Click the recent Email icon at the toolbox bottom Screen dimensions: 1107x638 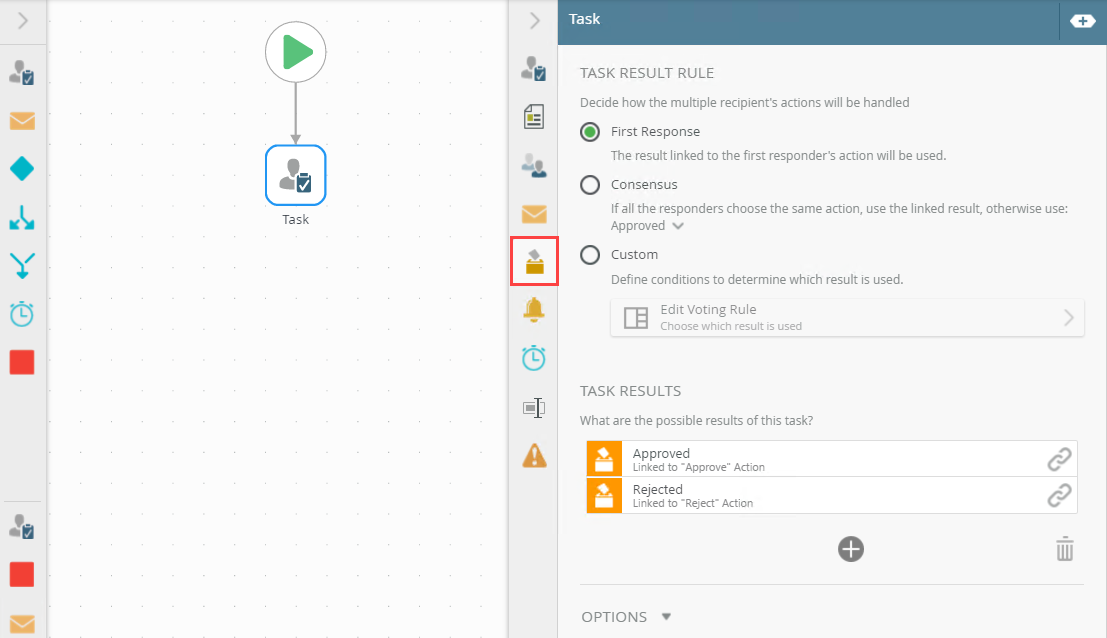tap(22, 624)
